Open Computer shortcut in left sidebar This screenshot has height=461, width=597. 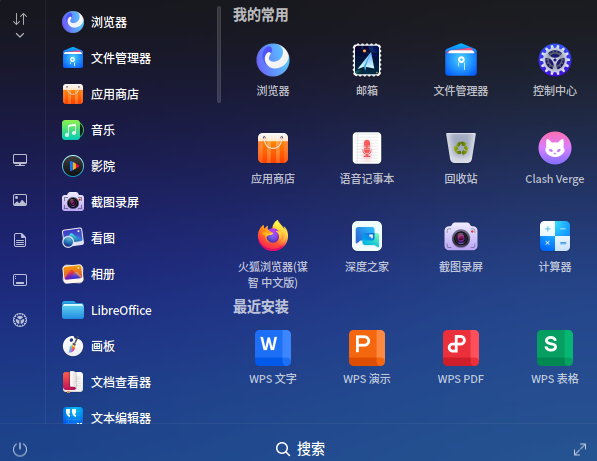click(x=20, y=160)
